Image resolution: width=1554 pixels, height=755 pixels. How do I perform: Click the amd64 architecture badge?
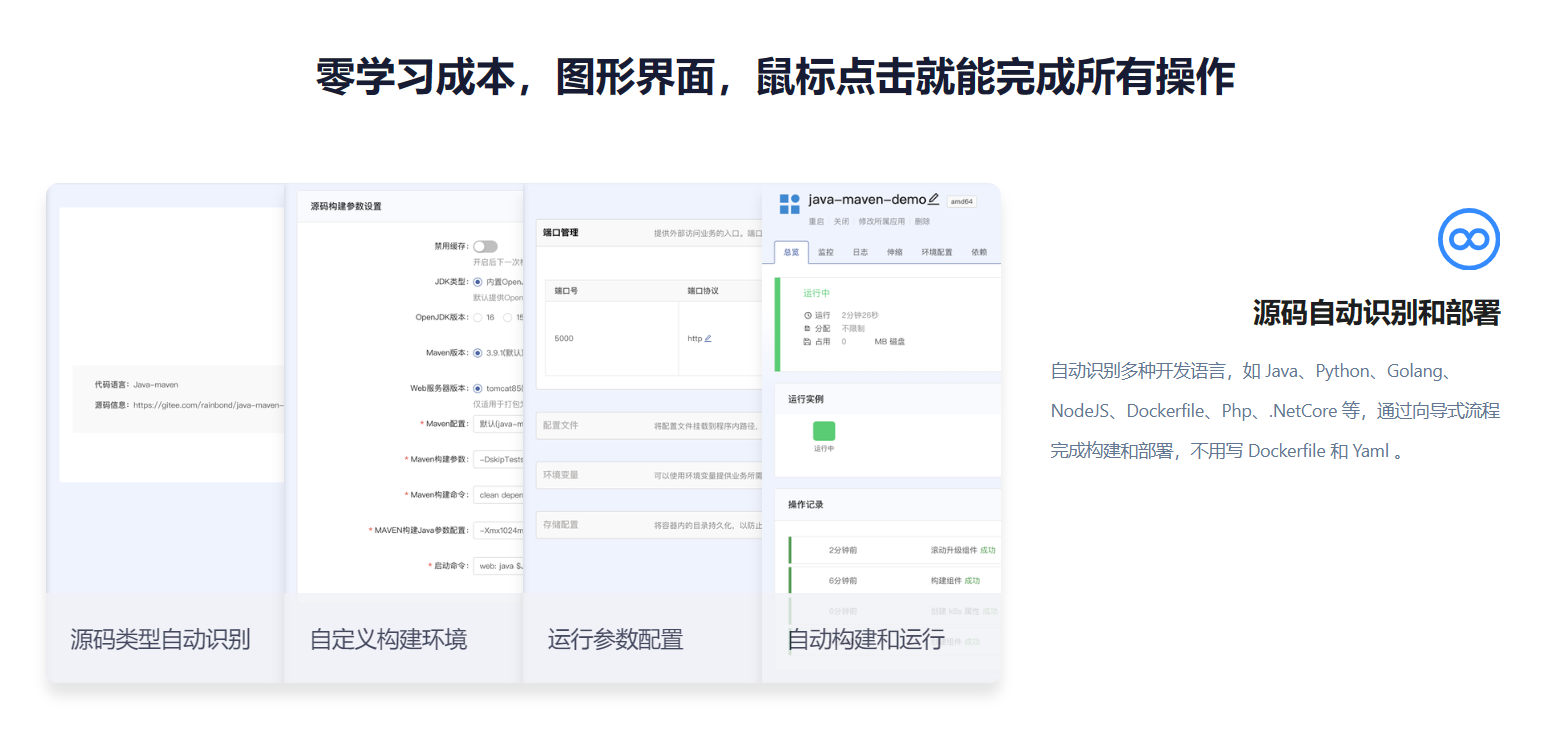click(x=961, y=201)
